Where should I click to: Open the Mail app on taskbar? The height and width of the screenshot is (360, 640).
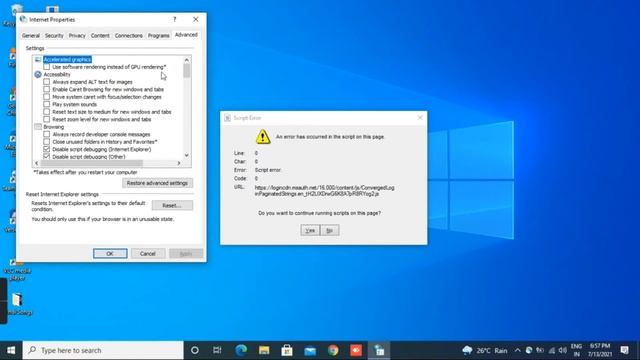[310, 350]
